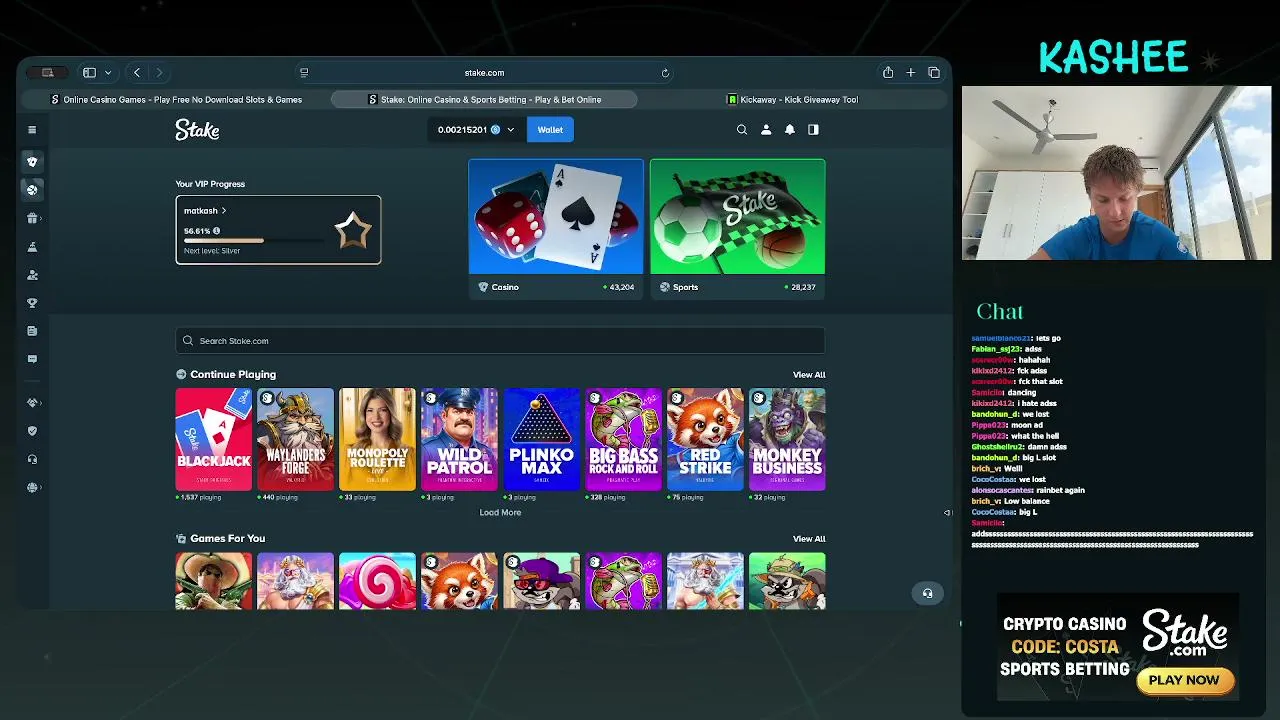This screenshot has width=1280, height=720.
Task: Open the Big Bass Rock and Roll thumbnail
Action: (623, 439)
